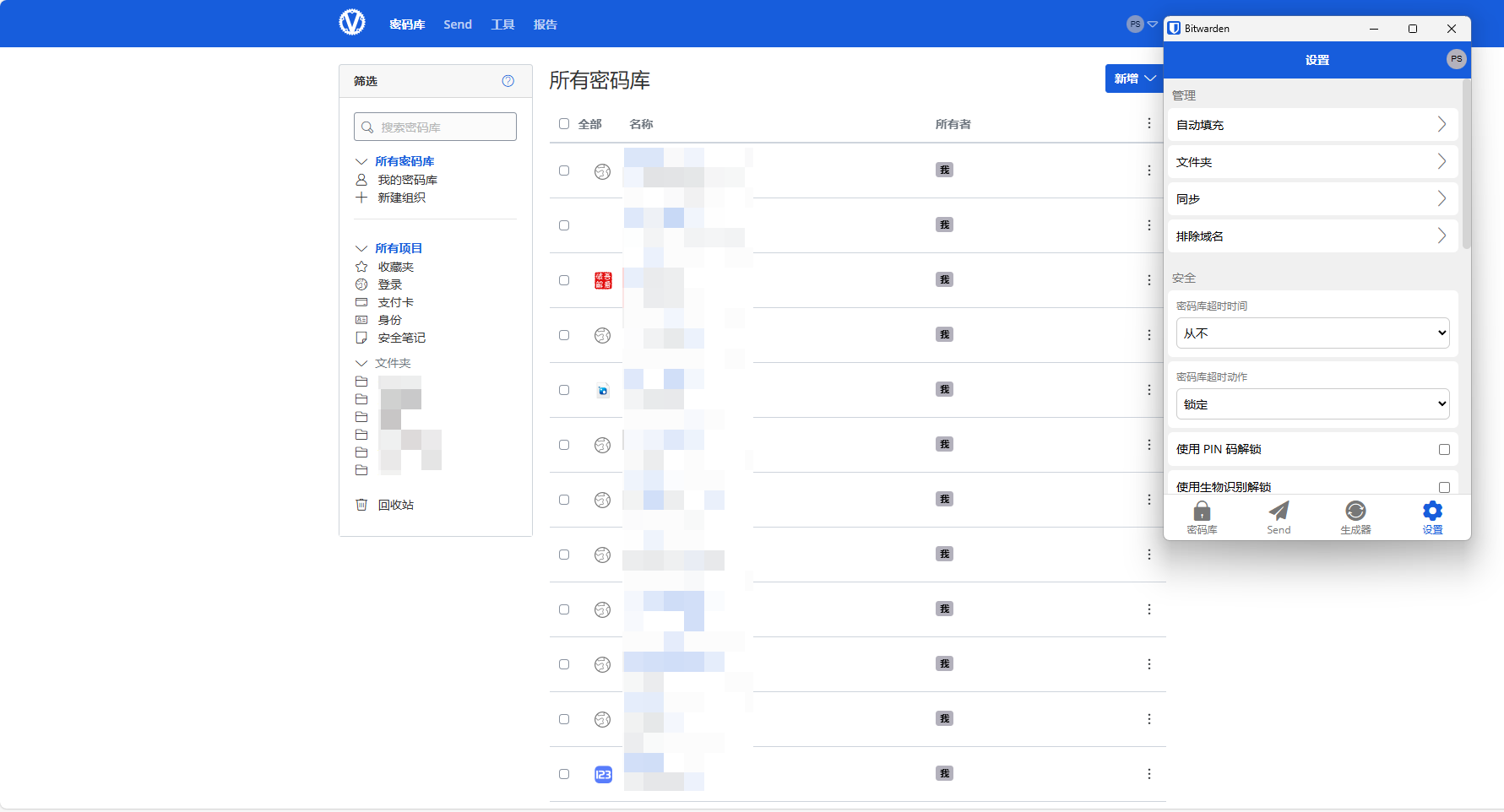Open the Send nav item in header
Image resolution: width=1504 pixels, height=812 pixels.
tap(458, 24)
